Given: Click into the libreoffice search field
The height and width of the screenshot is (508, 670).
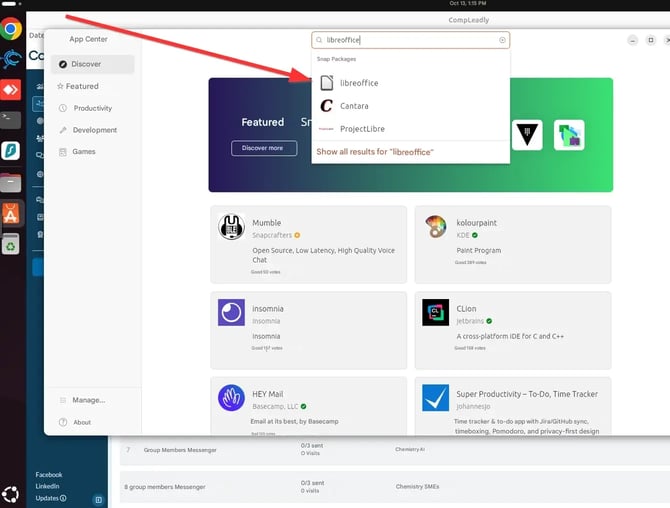Looking at the screenshot, I should pyautogui.click(x=410, y=41).
